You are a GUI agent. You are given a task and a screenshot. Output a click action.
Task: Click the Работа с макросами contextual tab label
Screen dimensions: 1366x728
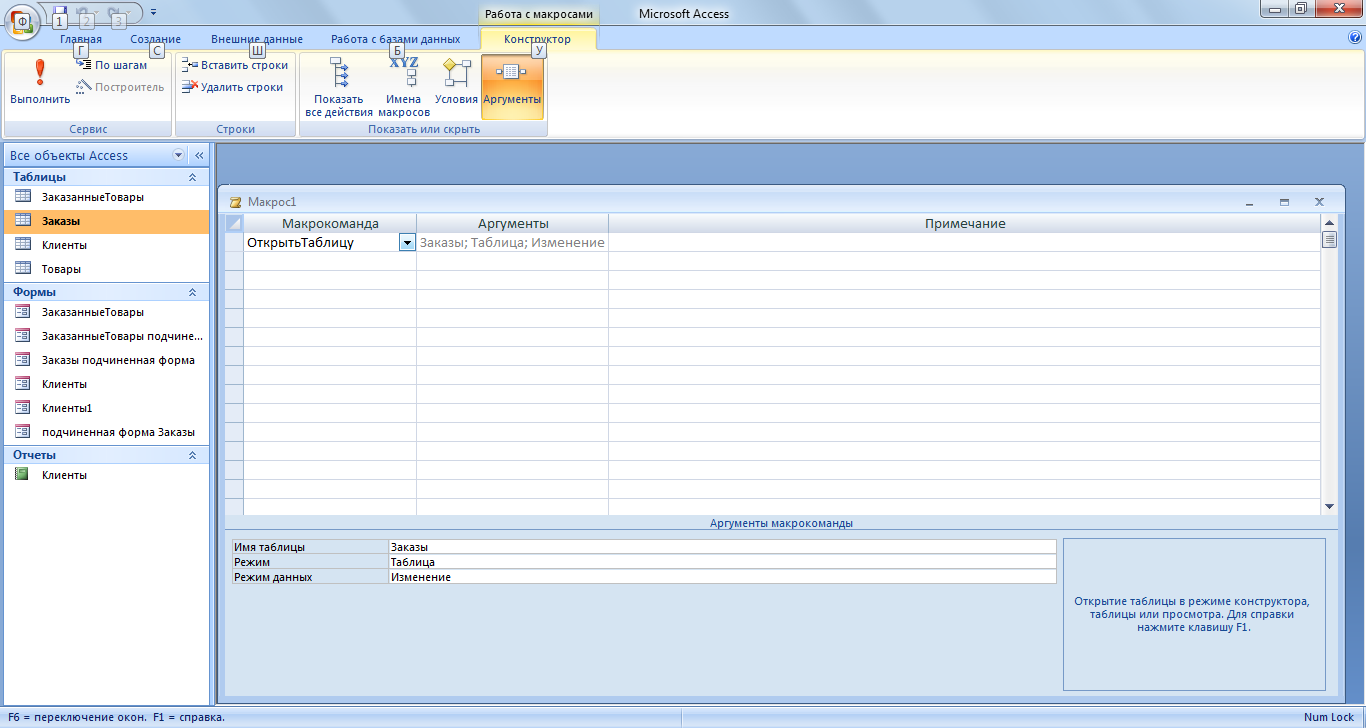click(x=538, y=14)
